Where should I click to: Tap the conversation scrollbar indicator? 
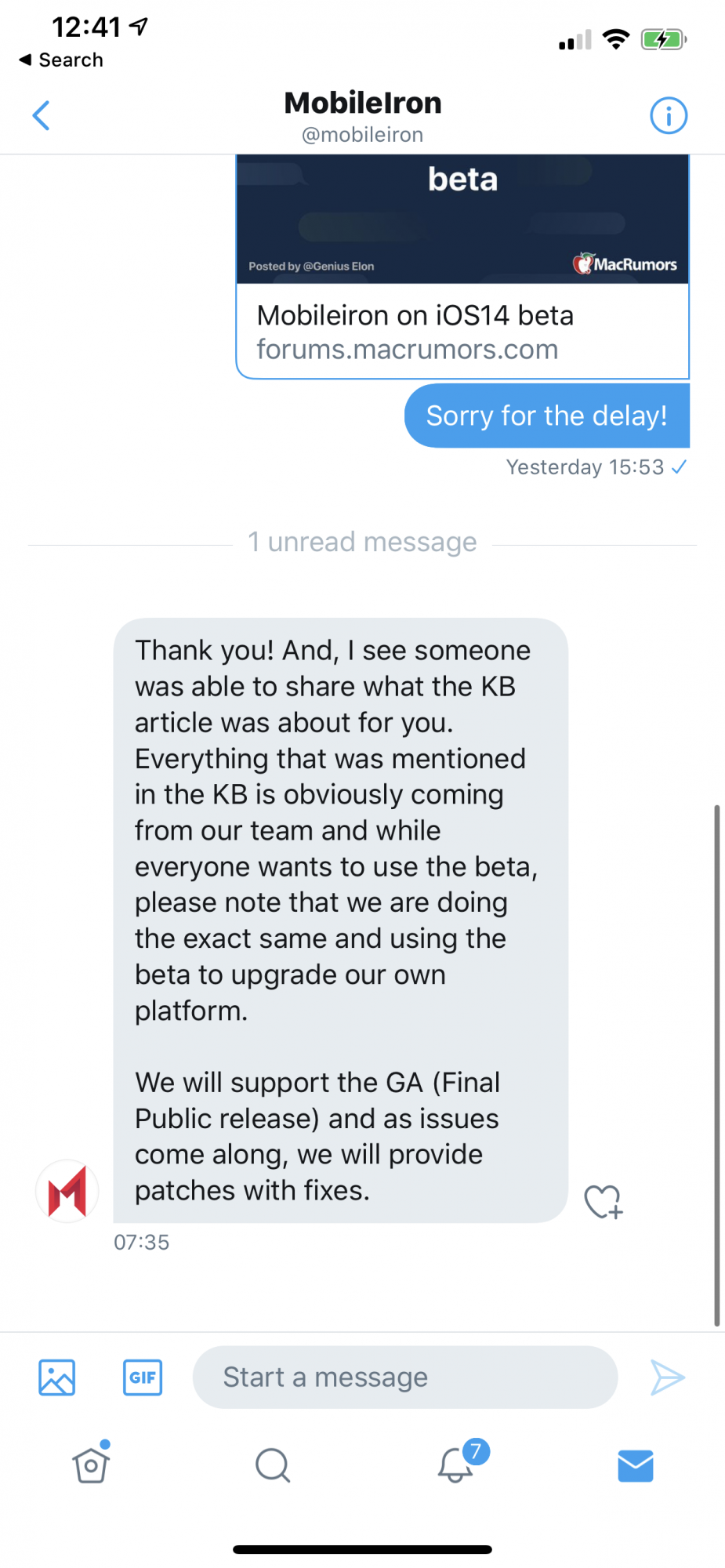pyautogui.click(x=716, y=1065)
